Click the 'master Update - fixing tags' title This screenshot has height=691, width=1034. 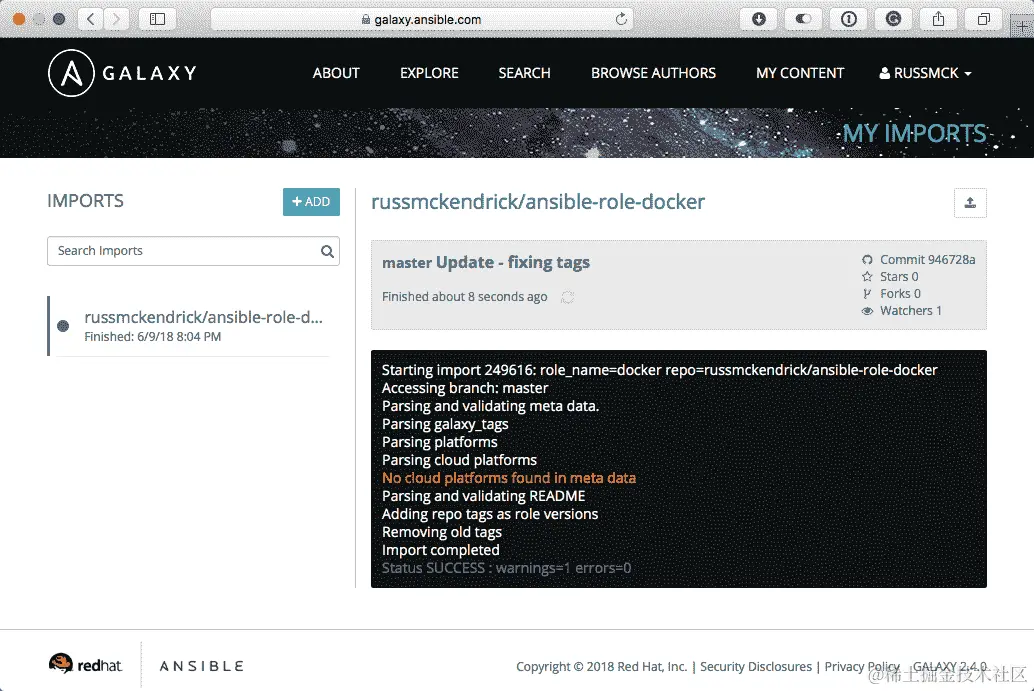click(x=486, y=262)
